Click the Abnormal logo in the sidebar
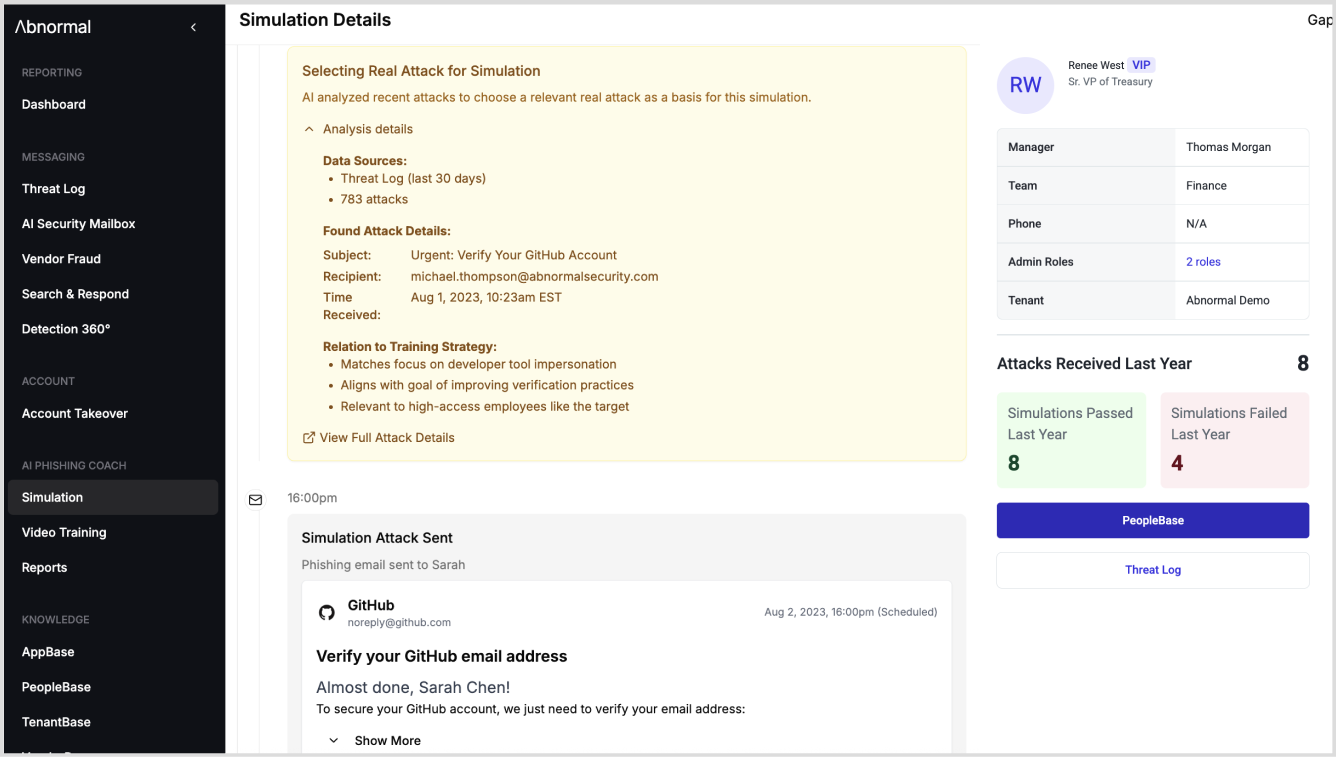This screenshot has width=1336, height=757. pos(53,27)
